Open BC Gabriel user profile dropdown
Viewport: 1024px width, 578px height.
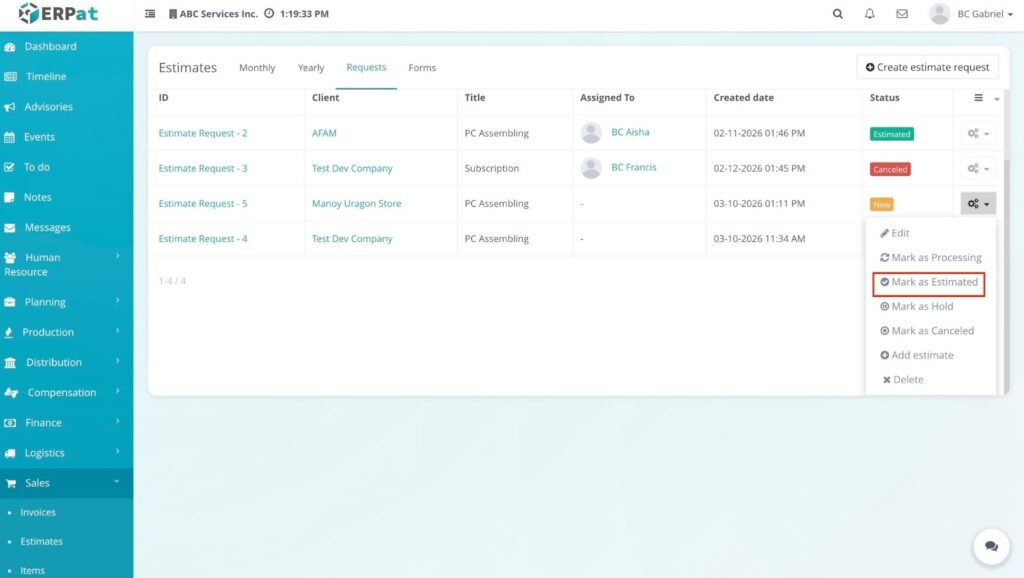coord(968,14)
